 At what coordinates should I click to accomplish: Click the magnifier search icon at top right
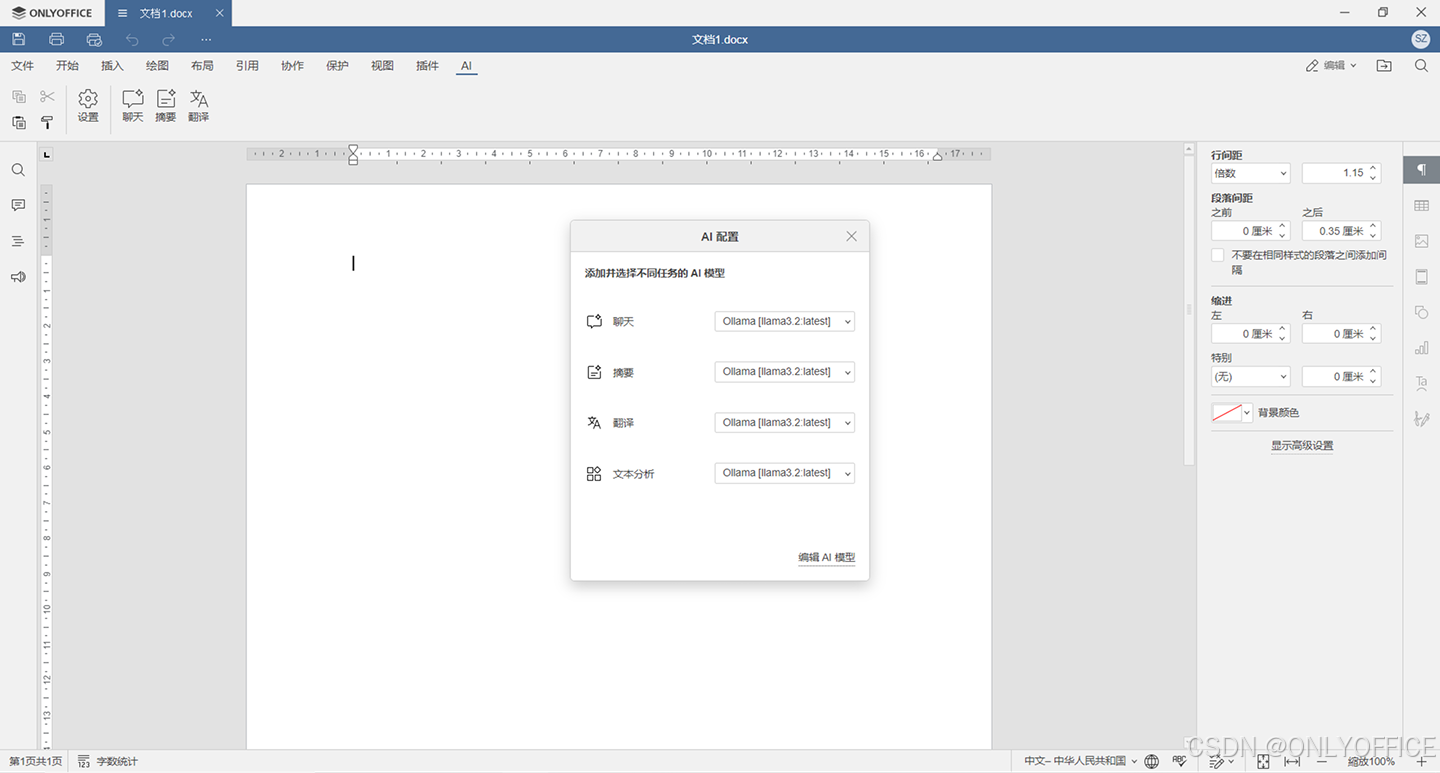point(1421,66)
